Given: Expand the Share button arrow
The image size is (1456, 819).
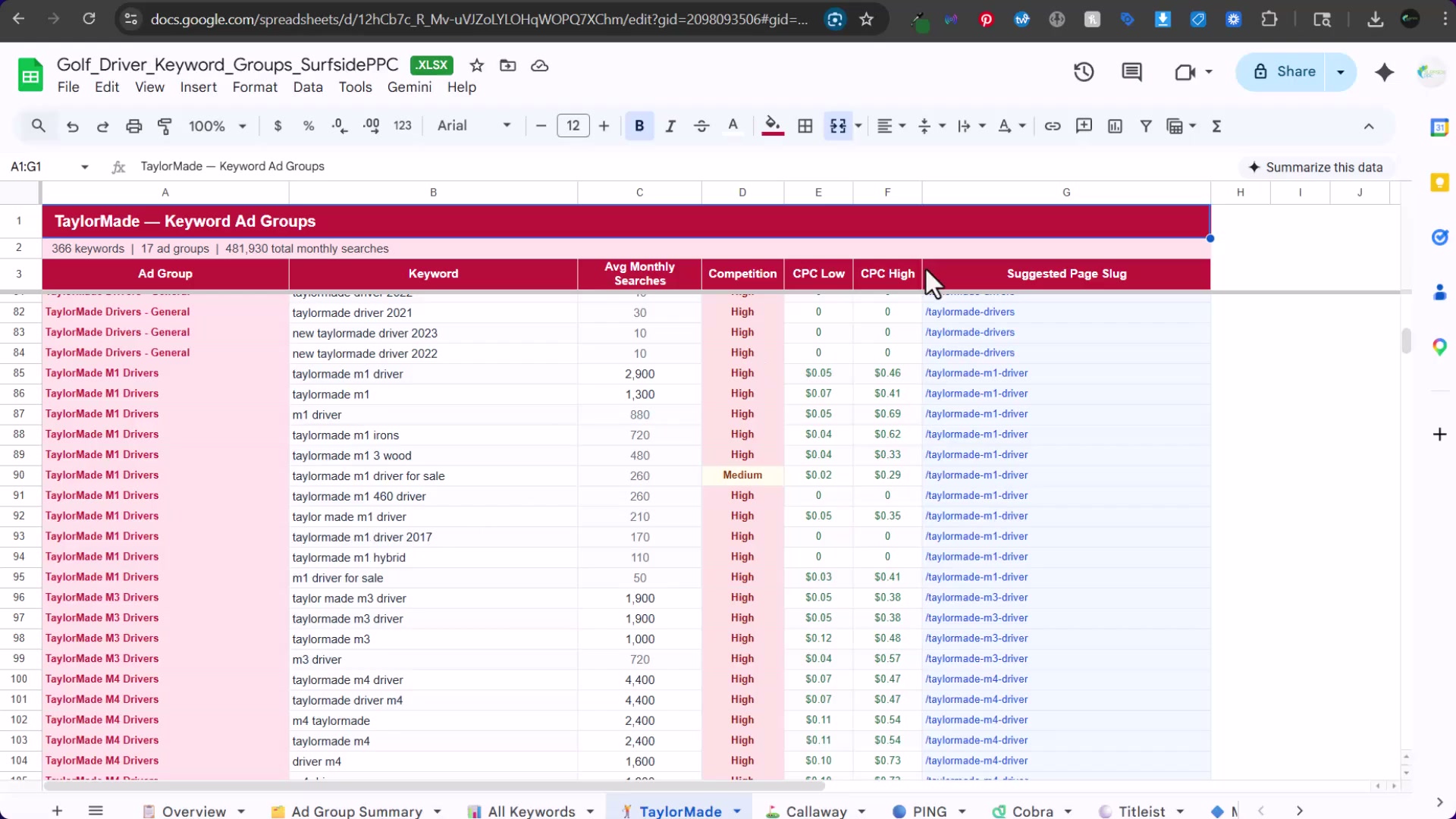Looking at the screenshot, I should click(1340, 72).
